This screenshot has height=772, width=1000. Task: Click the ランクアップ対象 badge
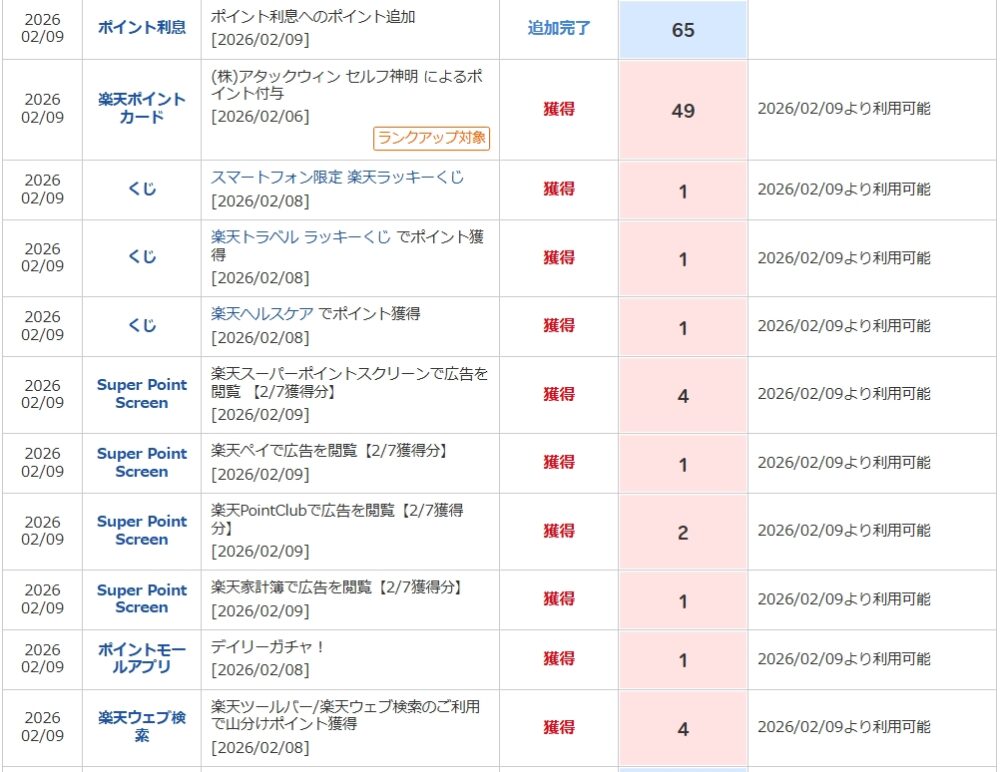pyautogui.click(x=432, y=139)
